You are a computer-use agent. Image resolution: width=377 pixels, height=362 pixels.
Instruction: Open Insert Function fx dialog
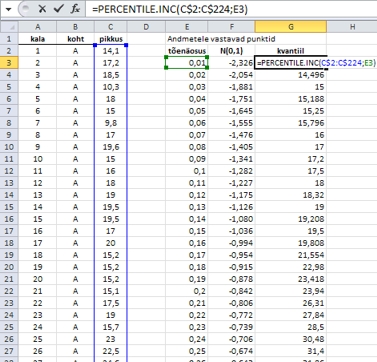coord(75,9)
